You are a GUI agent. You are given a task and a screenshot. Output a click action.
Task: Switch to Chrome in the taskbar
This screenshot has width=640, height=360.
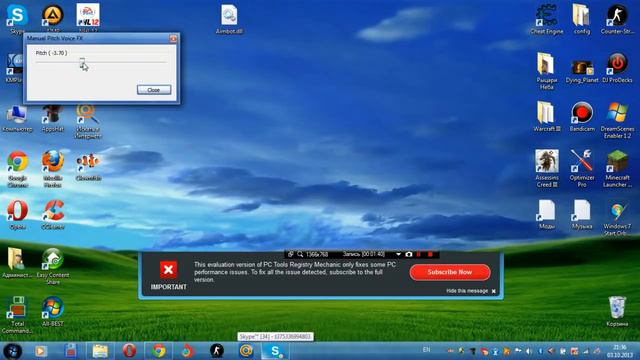click(159, 351)
